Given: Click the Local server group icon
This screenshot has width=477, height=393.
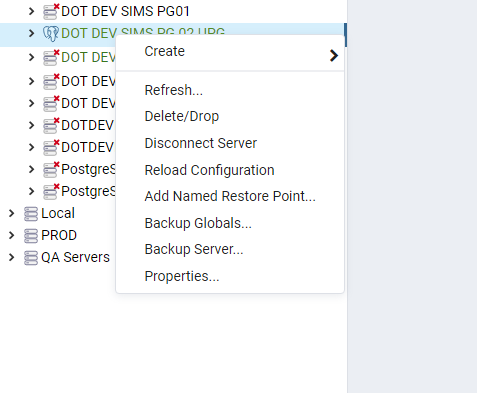Looking at the screenshot, I should [31, 214].
